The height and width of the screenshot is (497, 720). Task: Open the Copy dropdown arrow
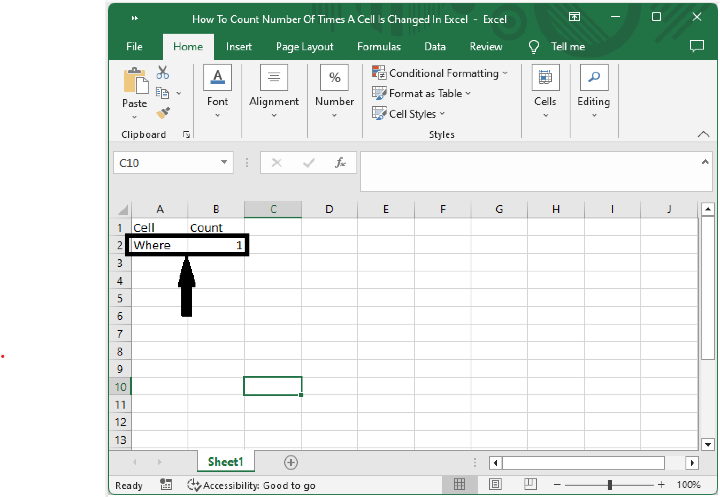click(179, 93)
